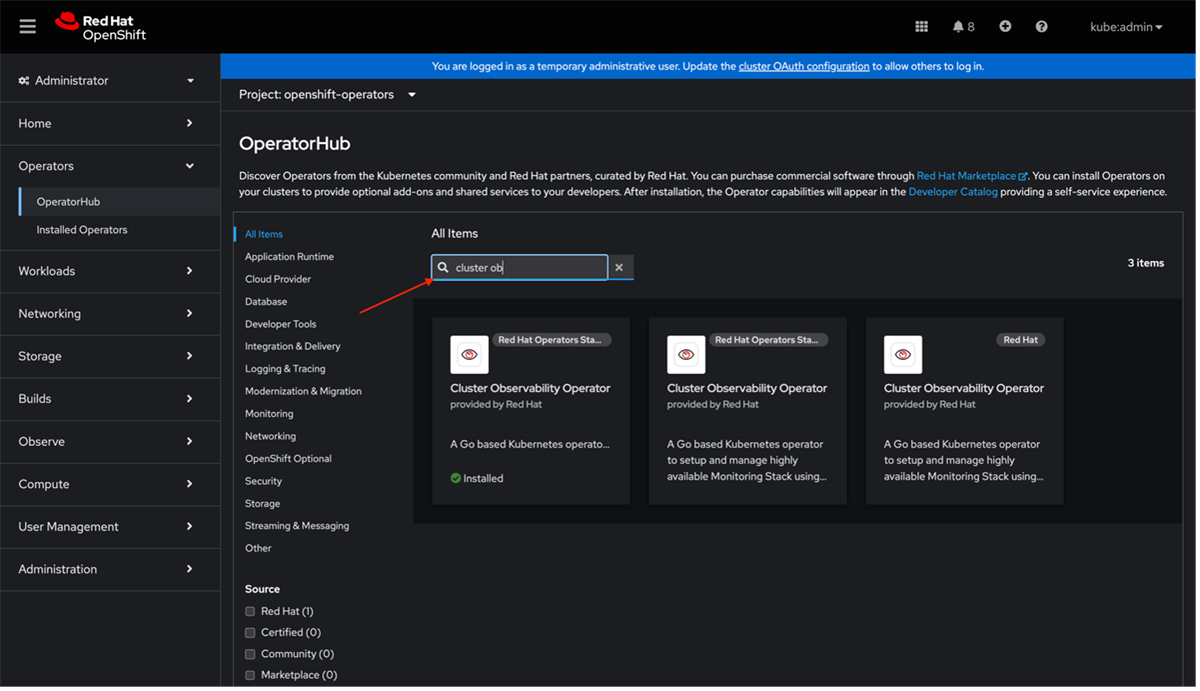Select Installed Operators in the sidebar
This screenshot has width=1200, height=691.
[82, 229]
